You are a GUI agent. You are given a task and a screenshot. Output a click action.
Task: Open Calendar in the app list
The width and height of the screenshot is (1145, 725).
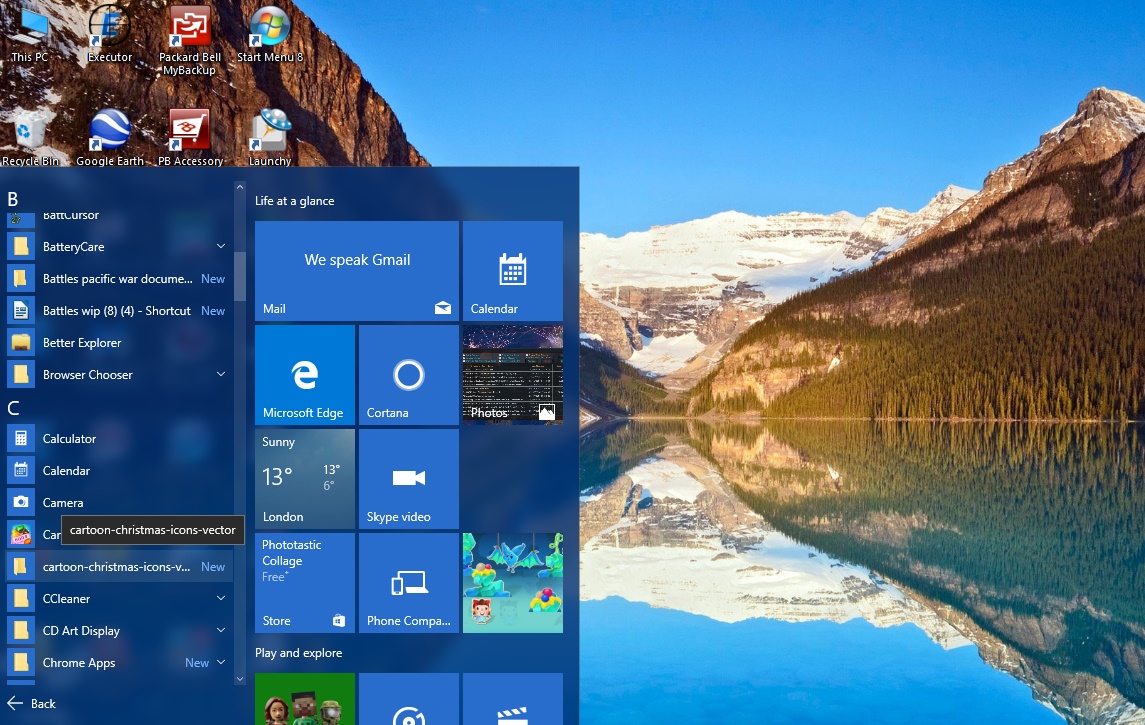120,471
